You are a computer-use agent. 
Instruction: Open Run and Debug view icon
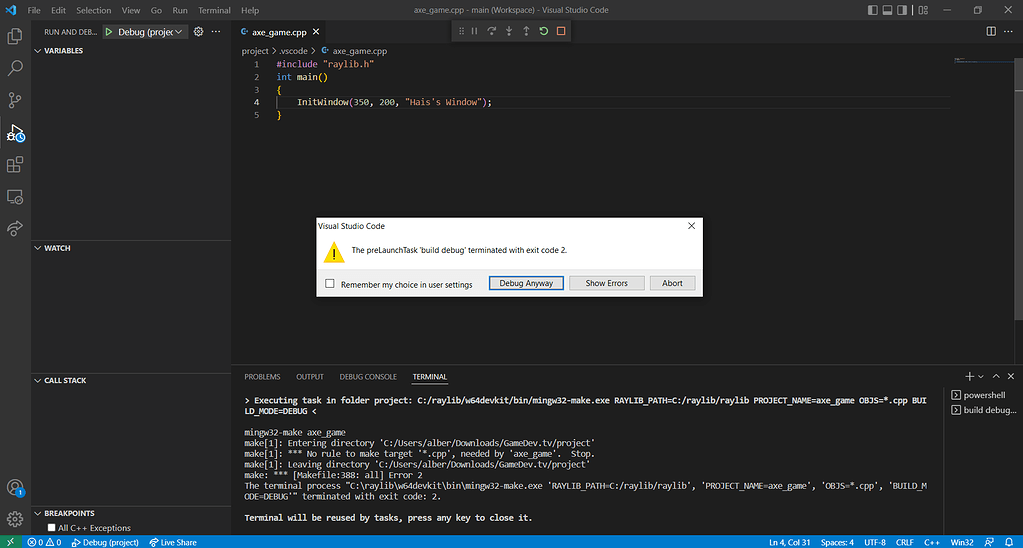pyautogui.click(x=14, y=132)
